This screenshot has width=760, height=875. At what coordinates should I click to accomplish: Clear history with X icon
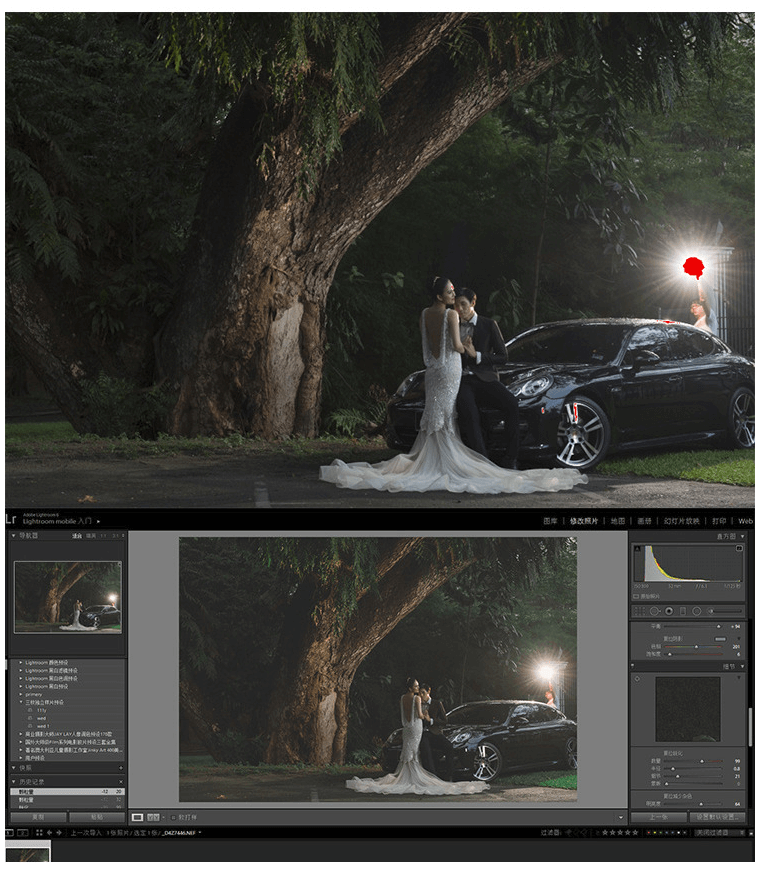(x=121, y=782)
